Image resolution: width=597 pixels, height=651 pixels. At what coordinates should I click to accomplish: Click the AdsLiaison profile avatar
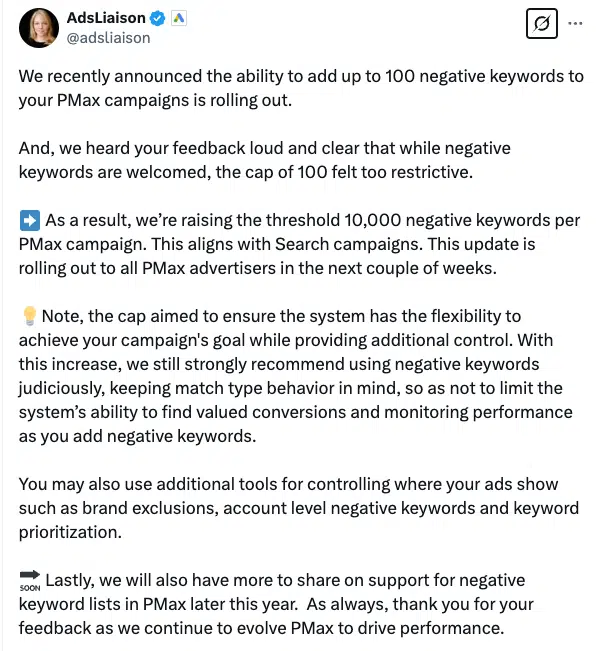click(39, 28)
